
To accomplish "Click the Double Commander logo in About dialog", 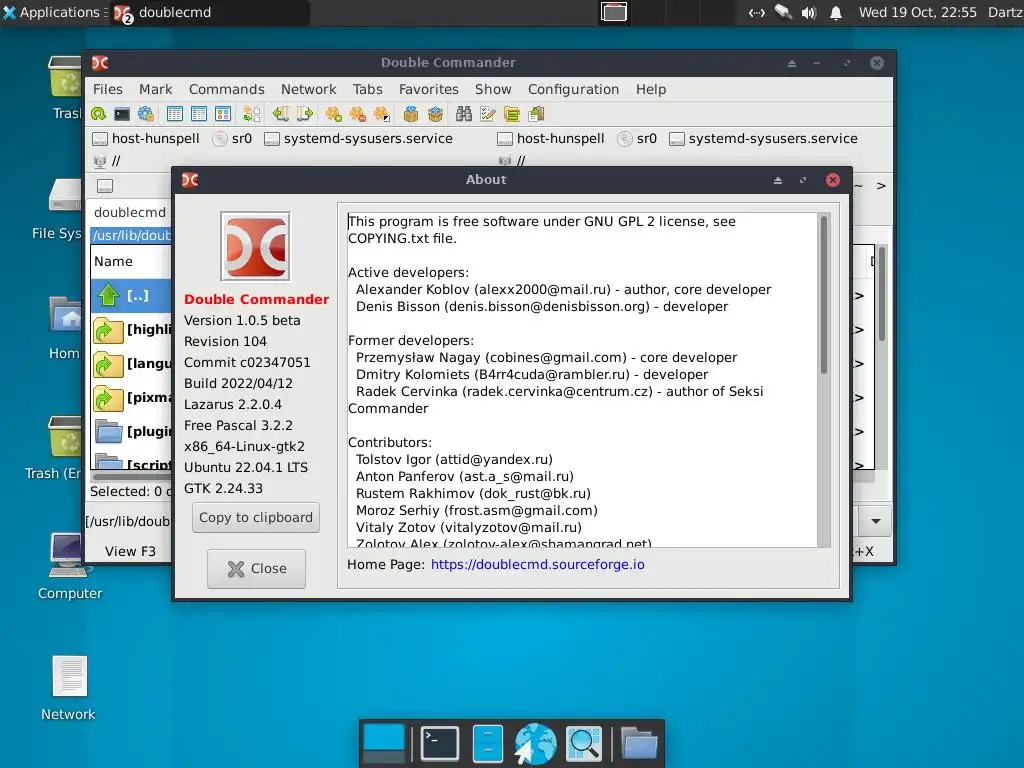I will click(x=255, y=246).
